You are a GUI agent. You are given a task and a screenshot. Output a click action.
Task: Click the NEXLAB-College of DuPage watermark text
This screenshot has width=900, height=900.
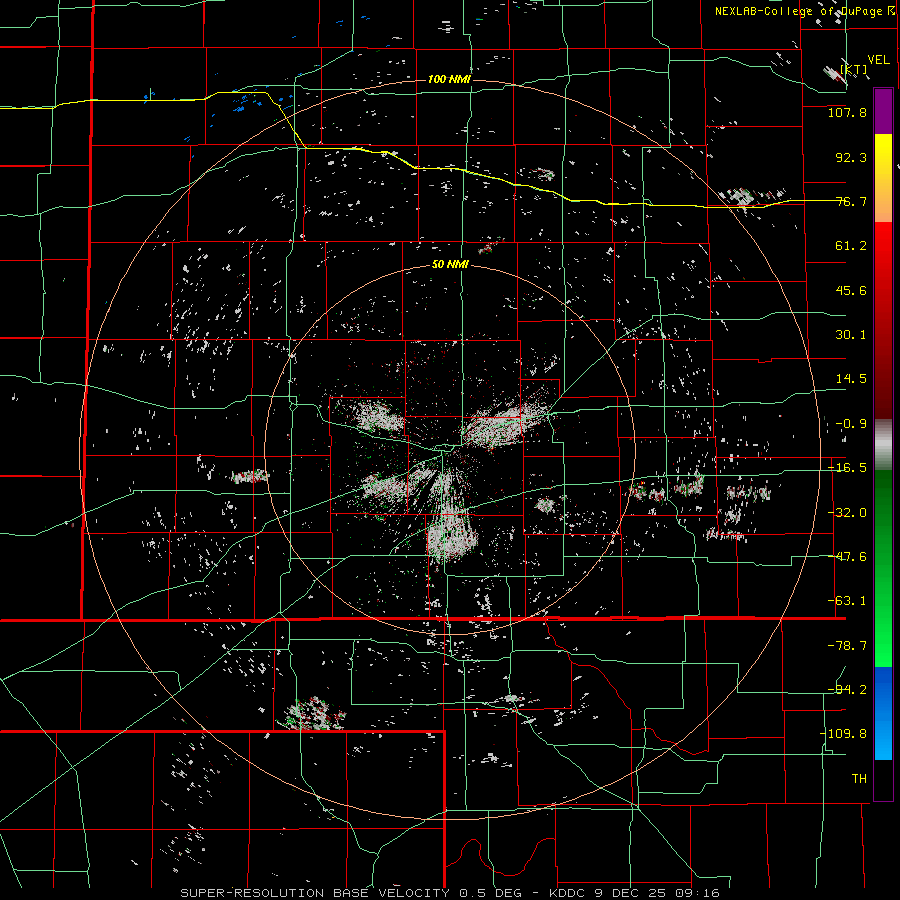[x=804, y=11]
